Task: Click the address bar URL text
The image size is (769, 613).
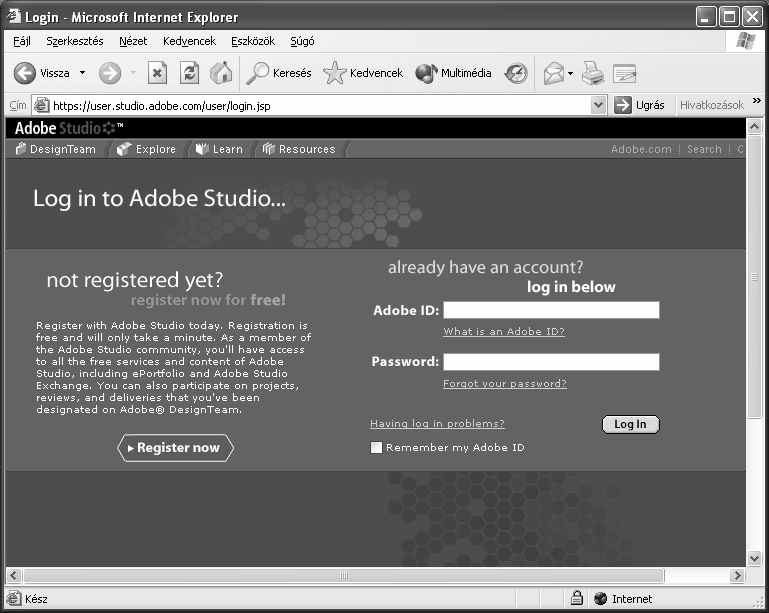Action: 162,106
